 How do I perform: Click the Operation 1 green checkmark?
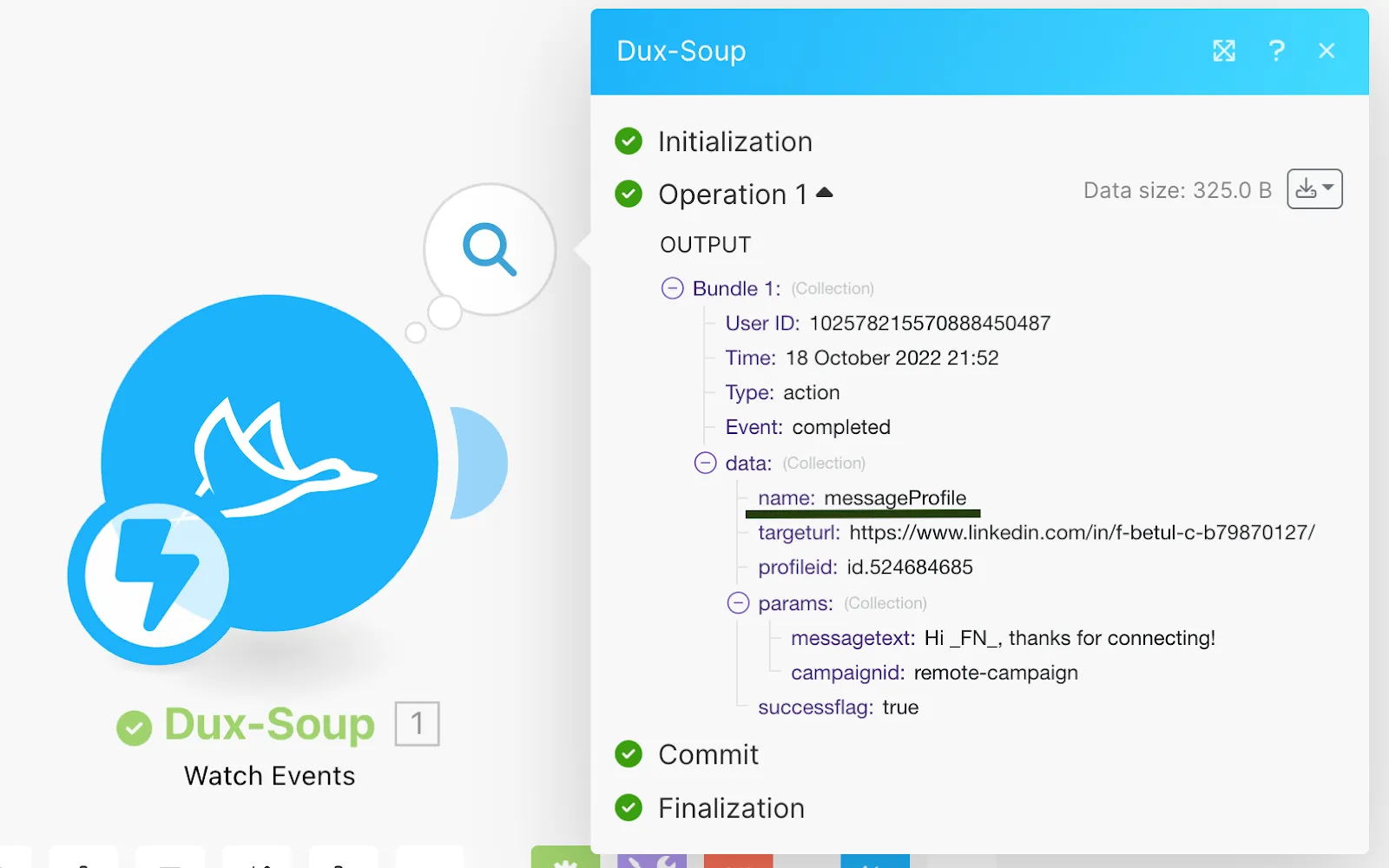pos(629,194)
